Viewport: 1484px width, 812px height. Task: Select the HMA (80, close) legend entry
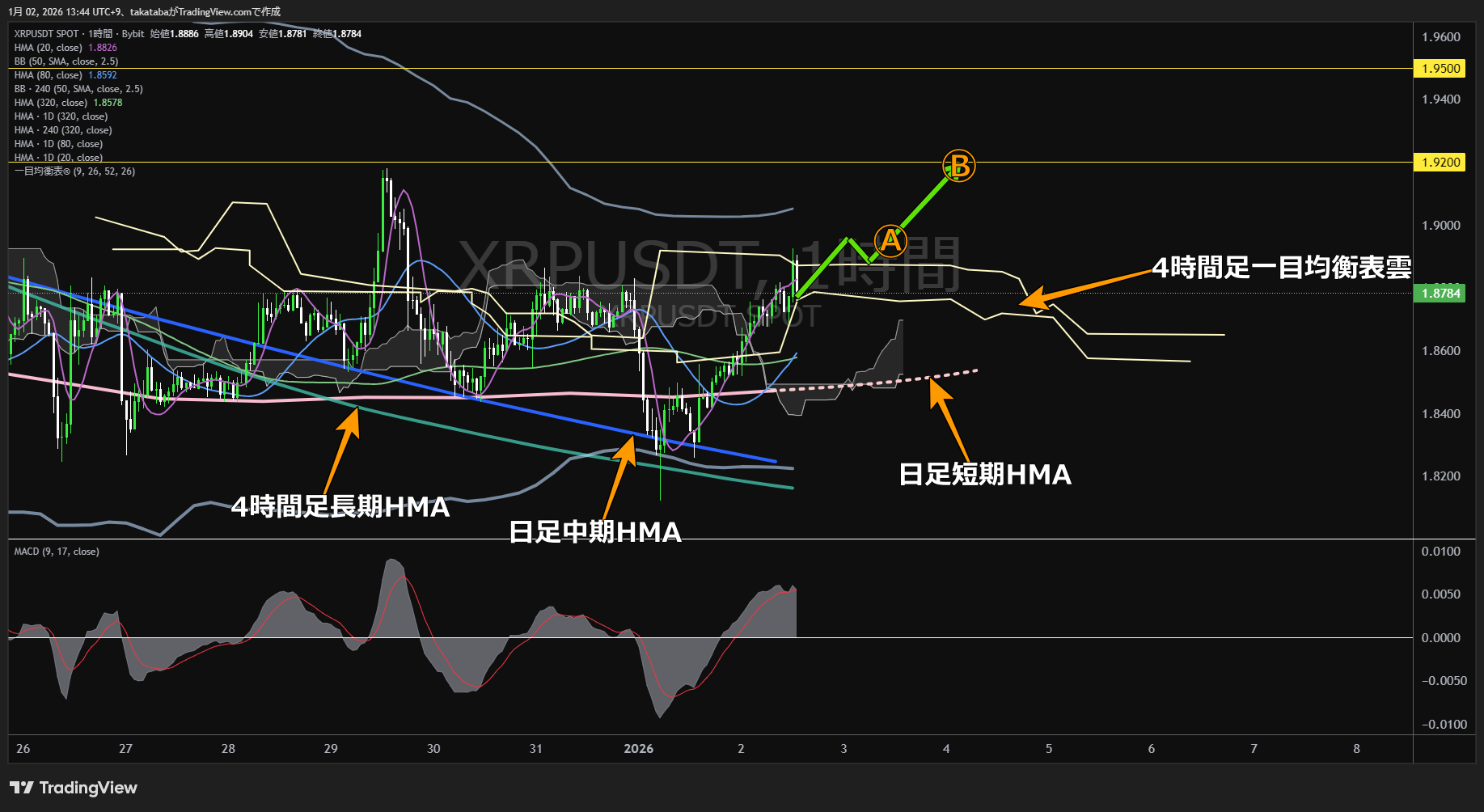(x=49, y=74)
